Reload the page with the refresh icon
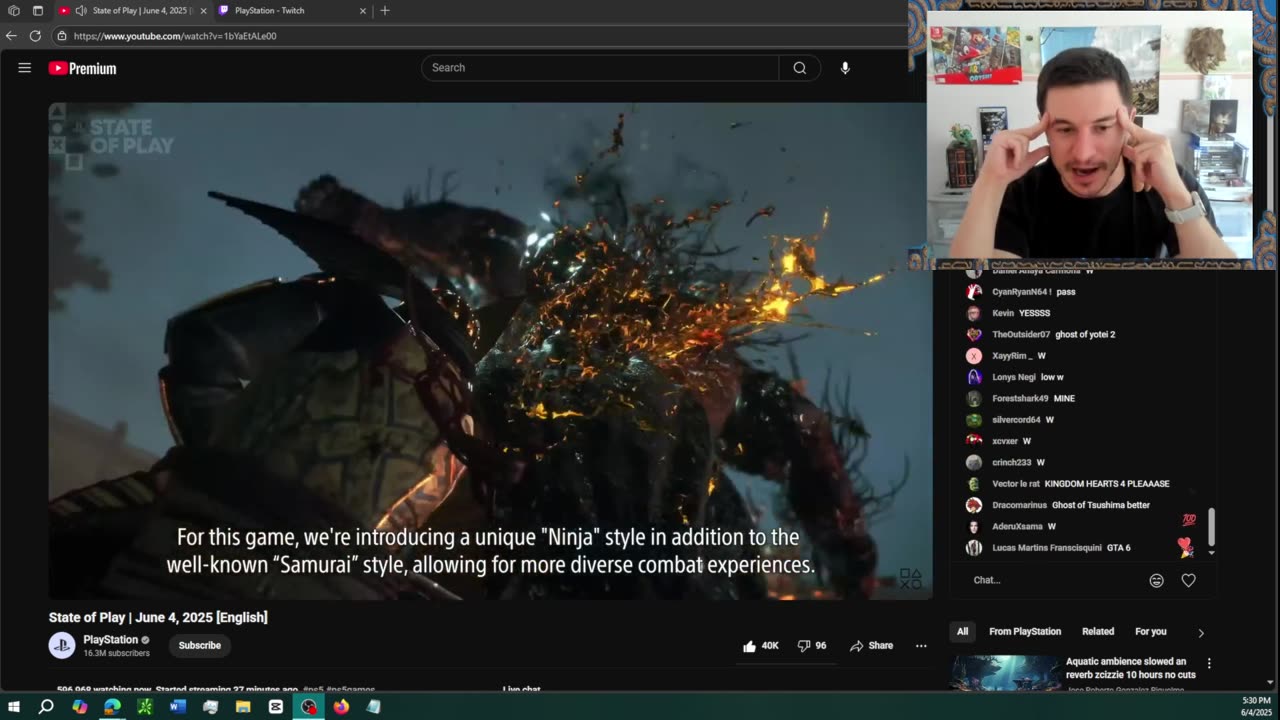Screen dimensions: 1280x720 coord(35,36)
